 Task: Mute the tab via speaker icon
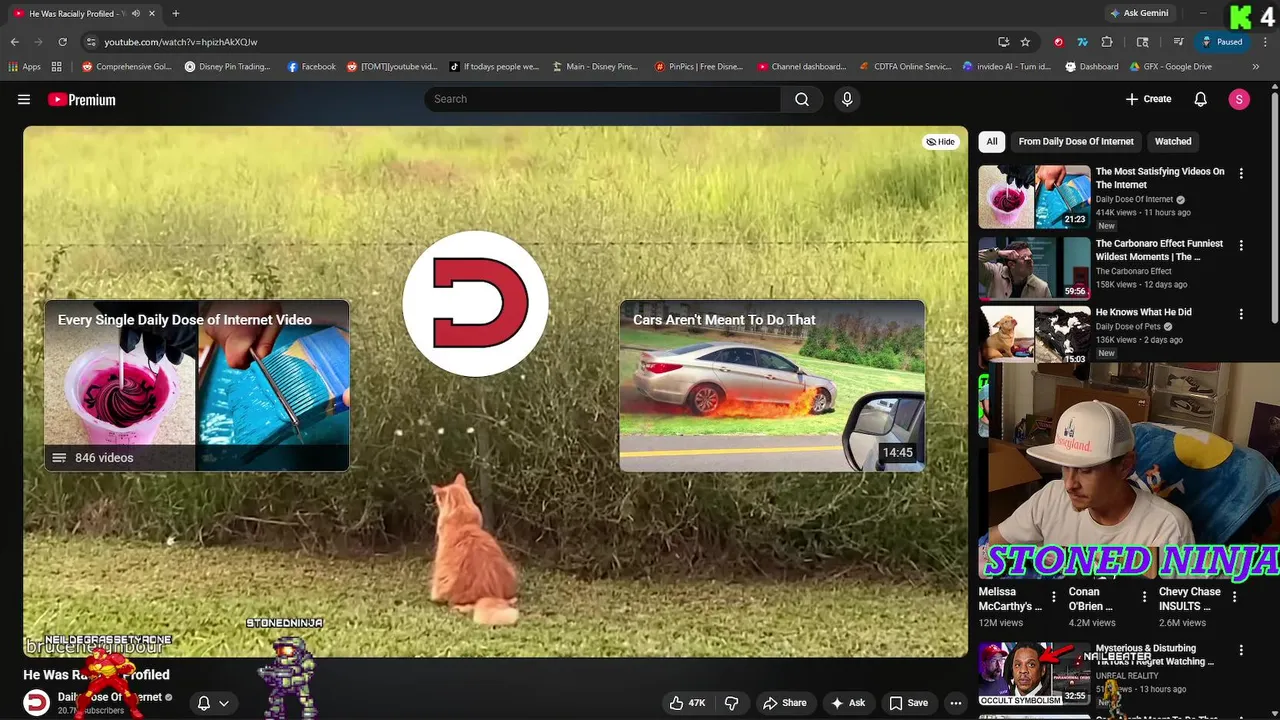click(x=136, y=13)
